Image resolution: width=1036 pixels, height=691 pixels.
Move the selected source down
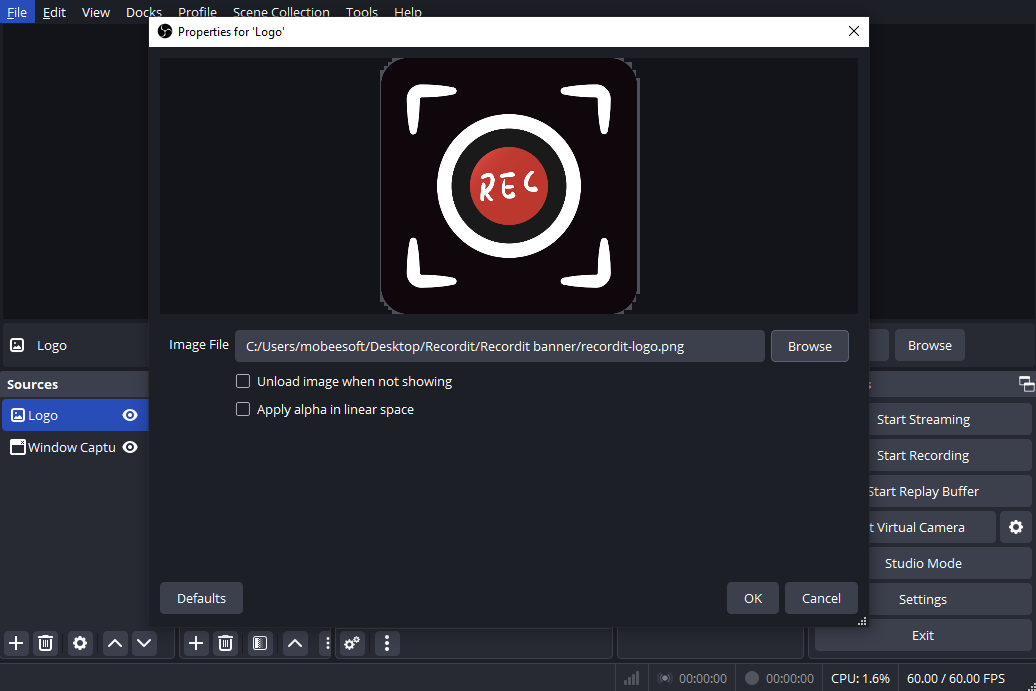coord(144,643)
